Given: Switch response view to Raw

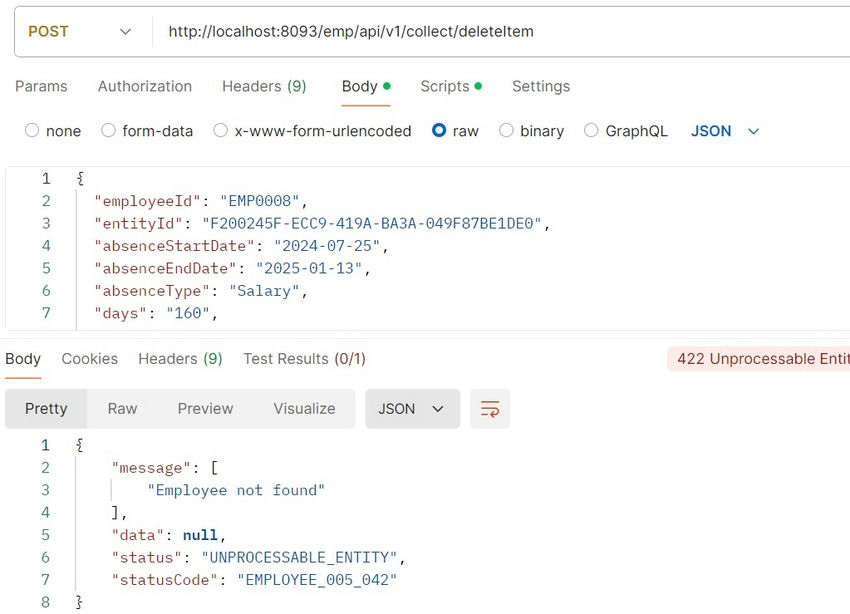Looking at the screenshot, I should pos(122,408).
